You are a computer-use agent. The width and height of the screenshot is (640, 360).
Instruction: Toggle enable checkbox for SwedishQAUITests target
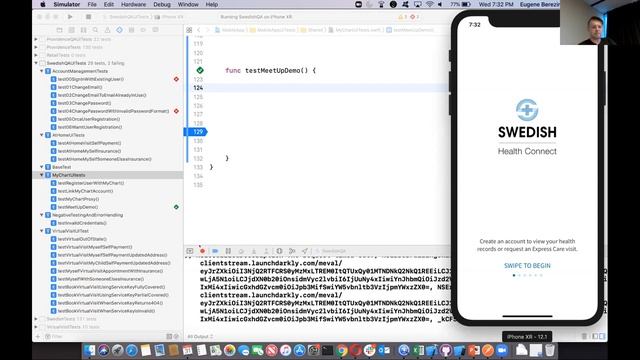click(x=42, y=63)
